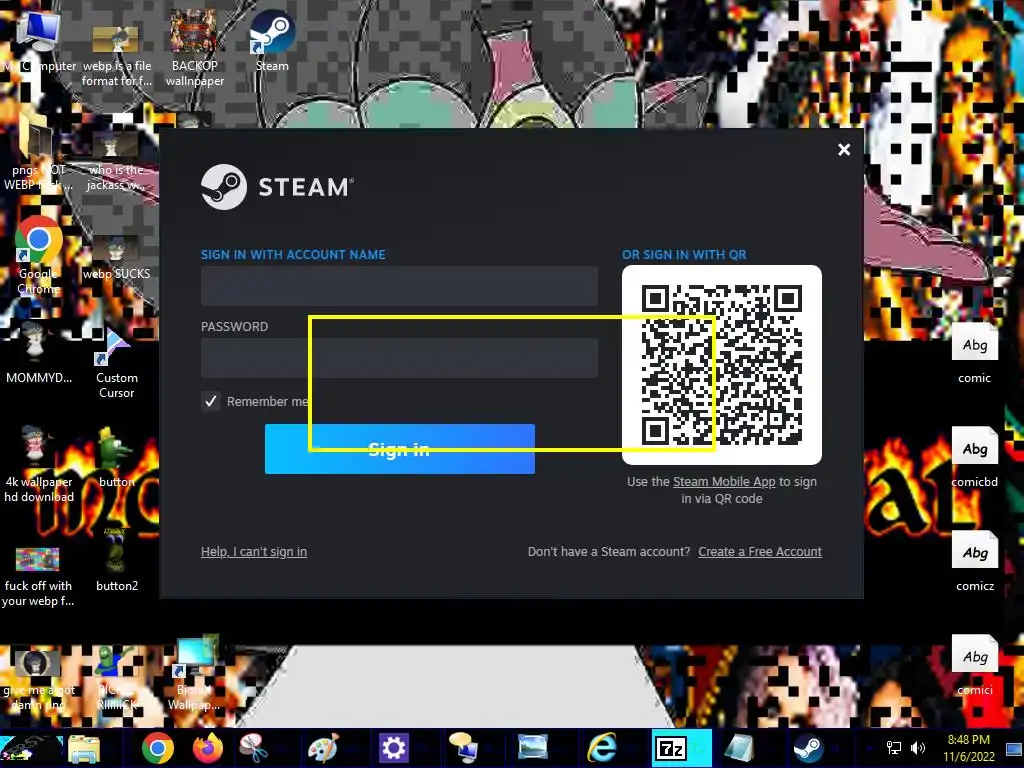Click the blue Sign in button

(x=400, y=449)
